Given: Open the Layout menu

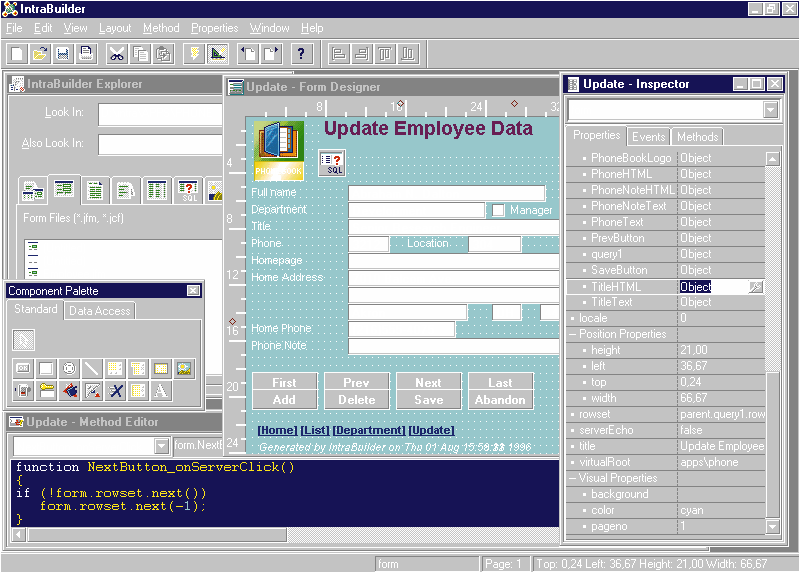Looking at the screenshot, I should coord(115,28).
